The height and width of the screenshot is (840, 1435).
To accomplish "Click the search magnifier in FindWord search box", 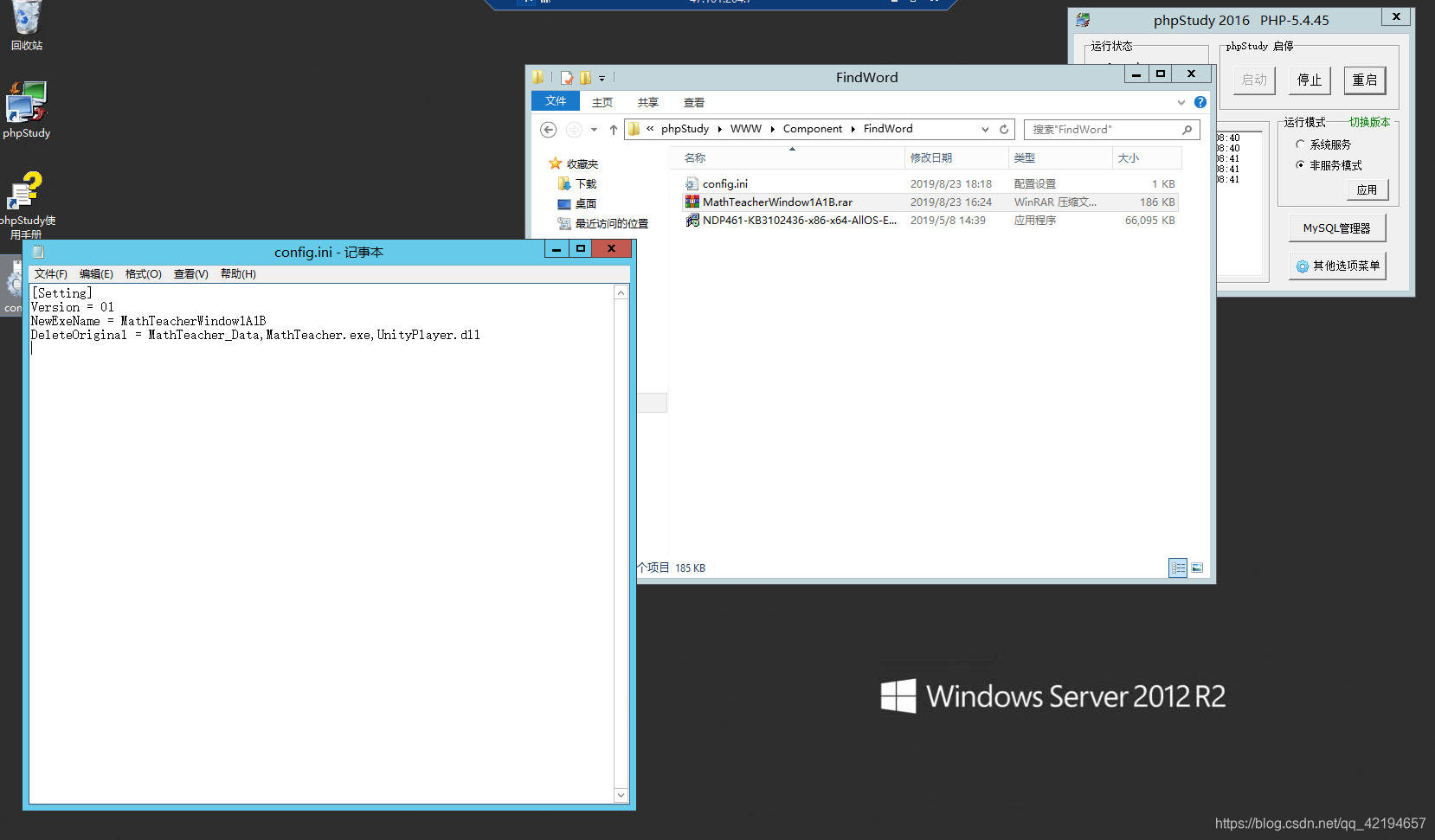I will point(1187,130).
